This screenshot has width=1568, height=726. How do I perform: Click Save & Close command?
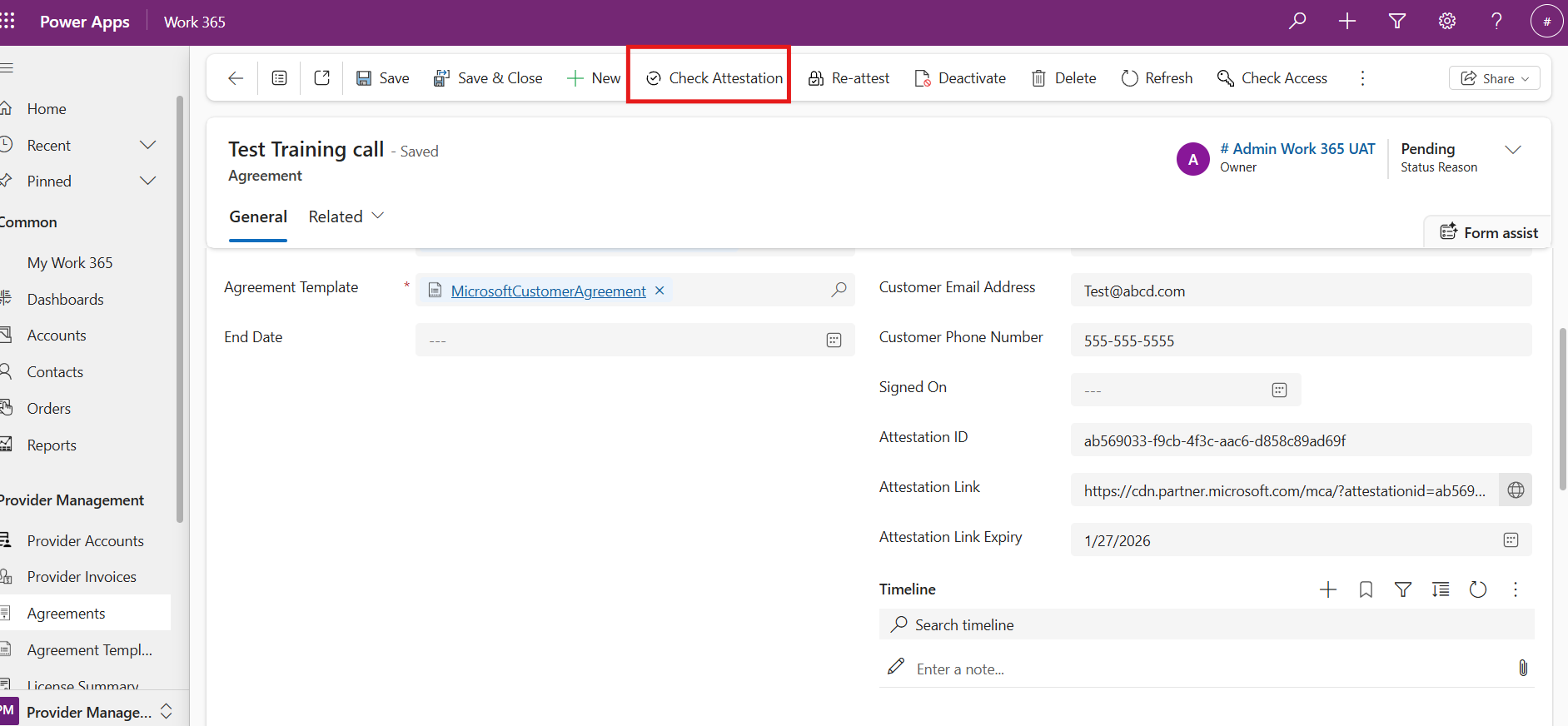coord(488,78)
